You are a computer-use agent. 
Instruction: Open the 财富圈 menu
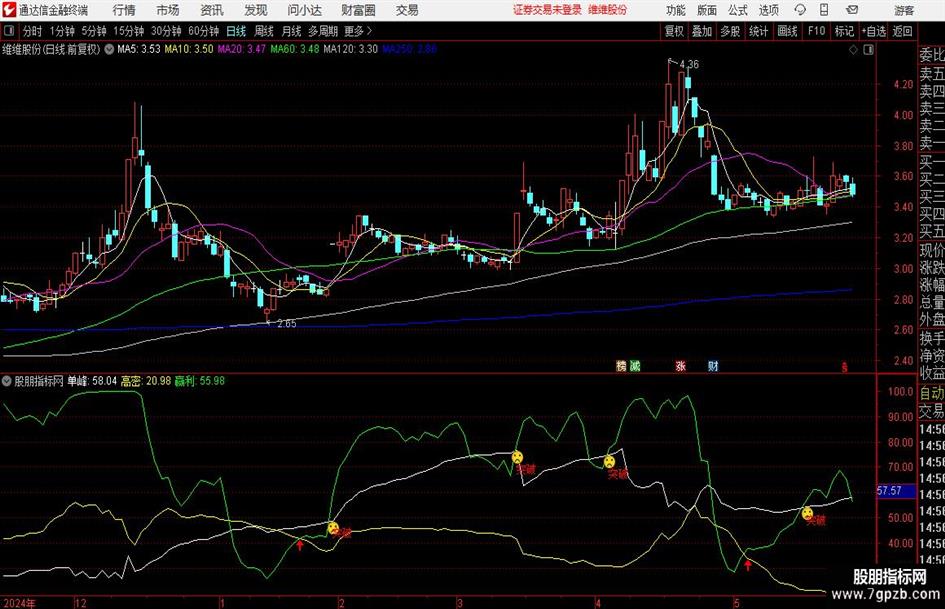[x=358, y=10]
